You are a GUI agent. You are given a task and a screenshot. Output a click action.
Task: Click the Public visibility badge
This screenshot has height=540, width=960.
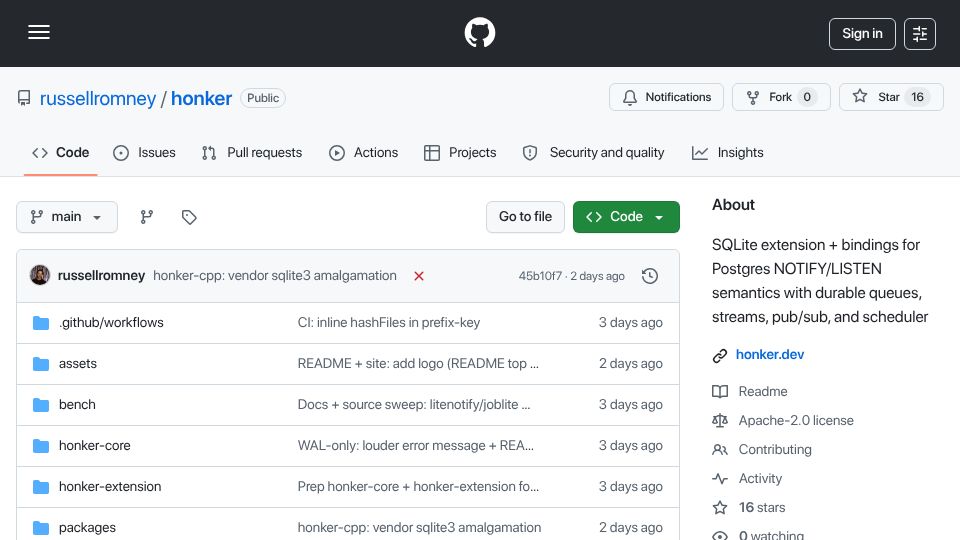coord(263,98)
